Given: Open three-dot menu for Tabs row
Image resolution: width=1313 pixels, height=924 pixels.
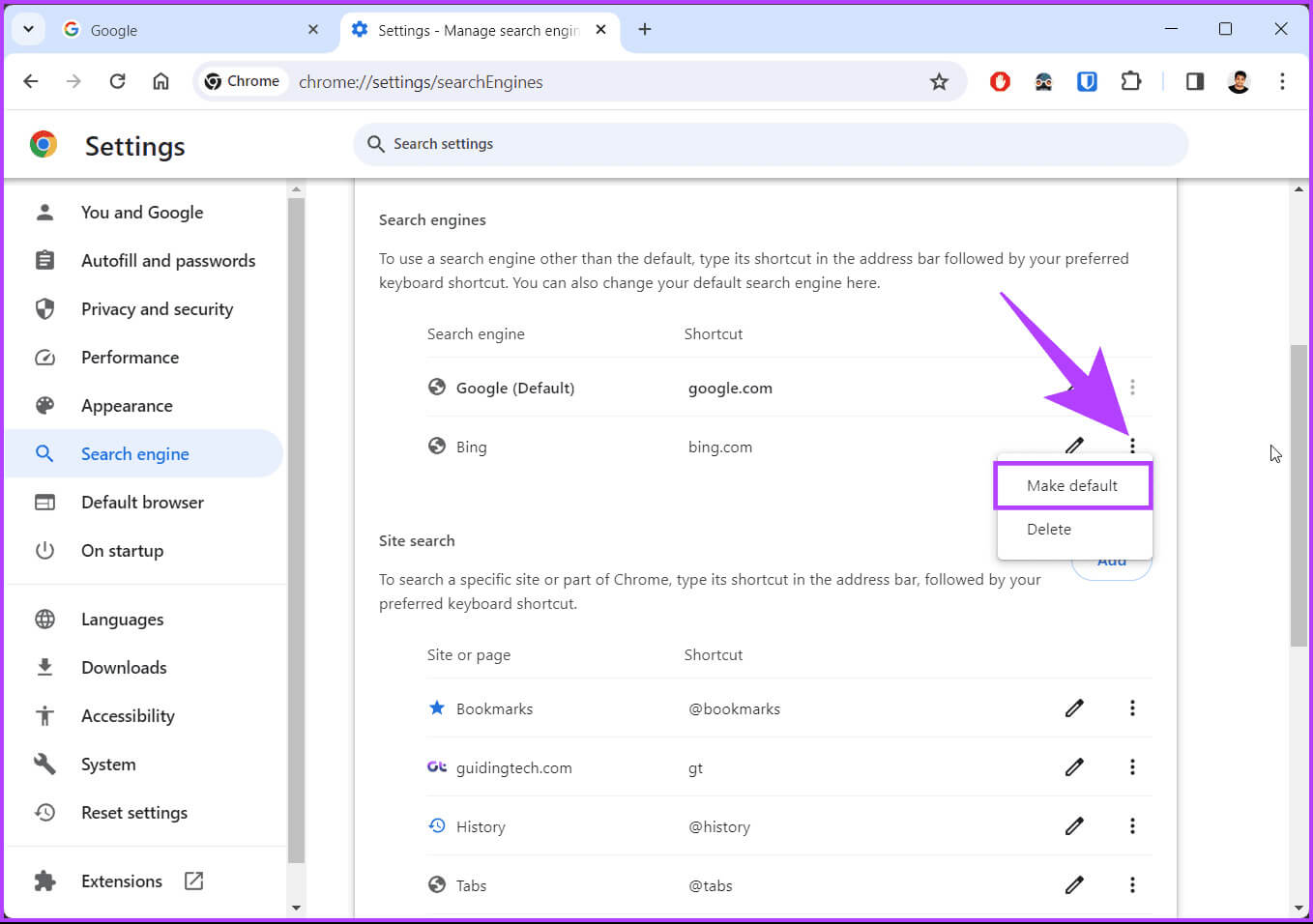Looking at the screenshot, I should tap(1132, 885).
